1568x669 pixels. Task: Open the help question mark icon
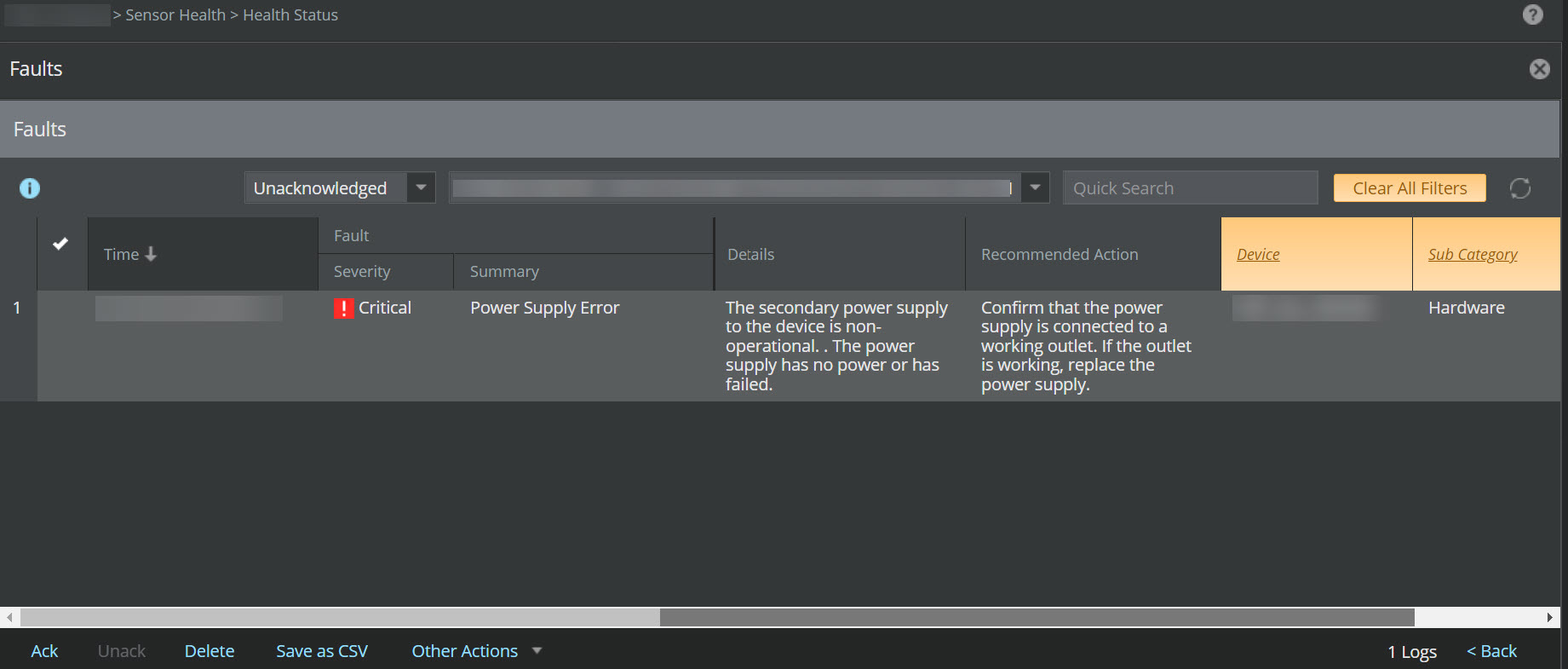(x=1532, y=14)
